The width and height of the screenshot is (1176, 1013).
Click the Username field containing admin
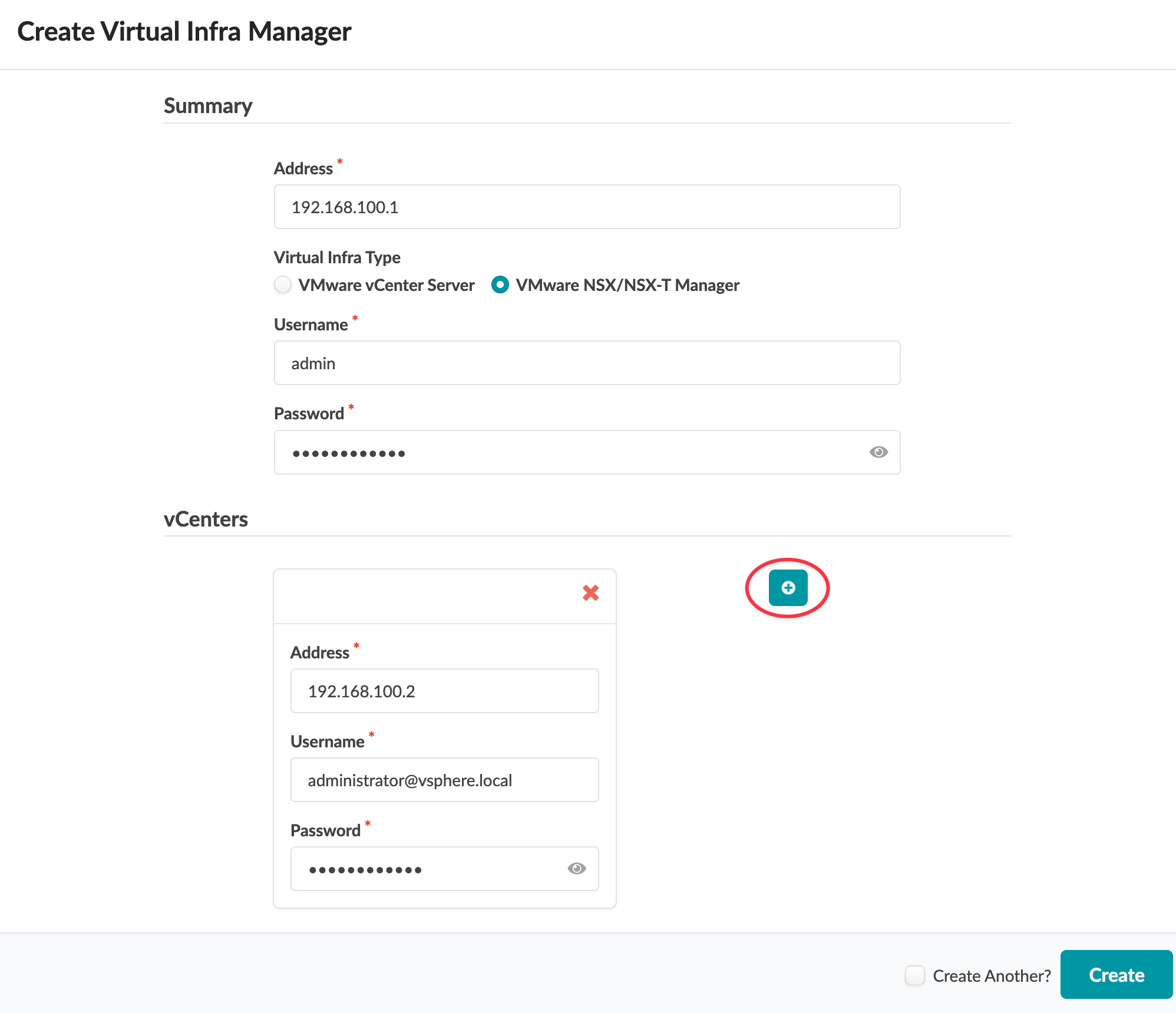click(x=586, y=363)
